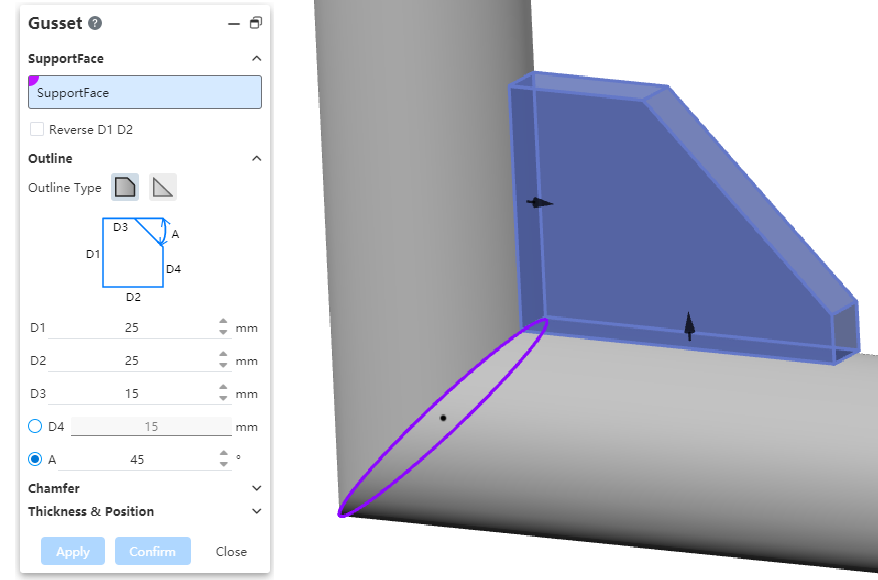
Task: Decrease the D2 value with down arrow
Action: 223,365
